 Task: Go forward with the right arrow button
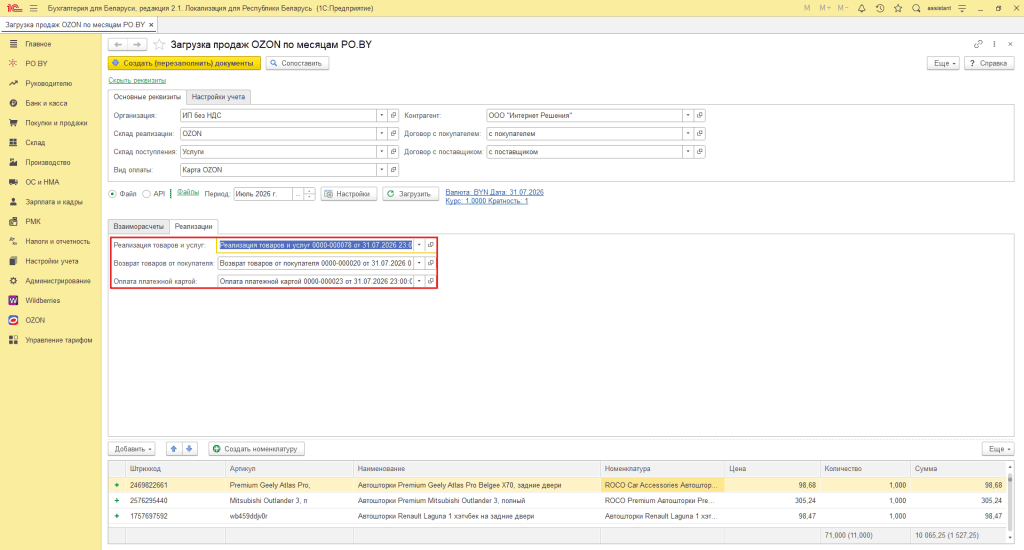pos(137,44)
